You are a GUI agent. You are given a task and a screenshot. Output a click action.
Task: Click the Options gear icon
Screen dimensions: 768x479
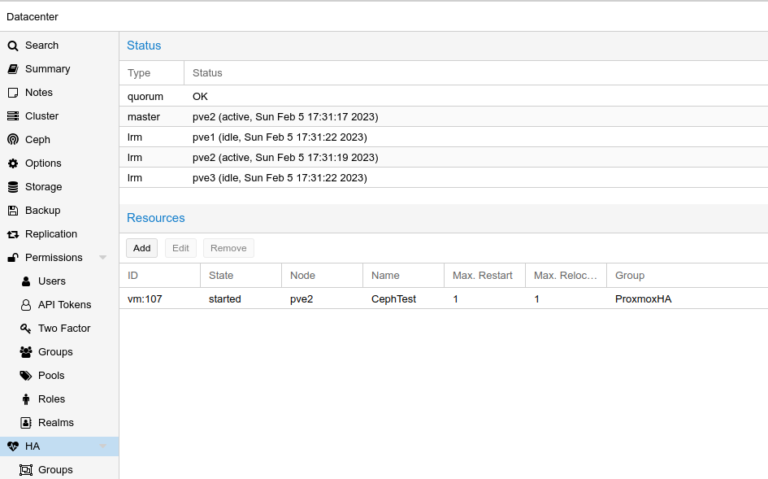pyautogui.click(x=13, y=164)
